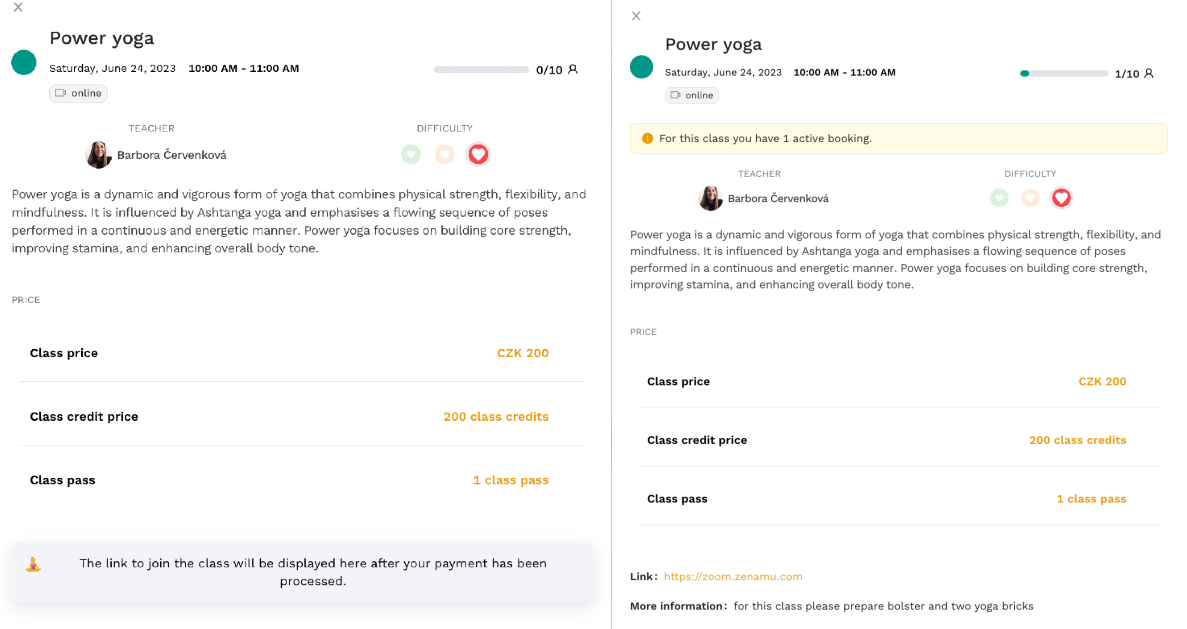Click the yoga pose icon in the join link notice
This screenshot has width=1187, height=629.
point(33,564)
